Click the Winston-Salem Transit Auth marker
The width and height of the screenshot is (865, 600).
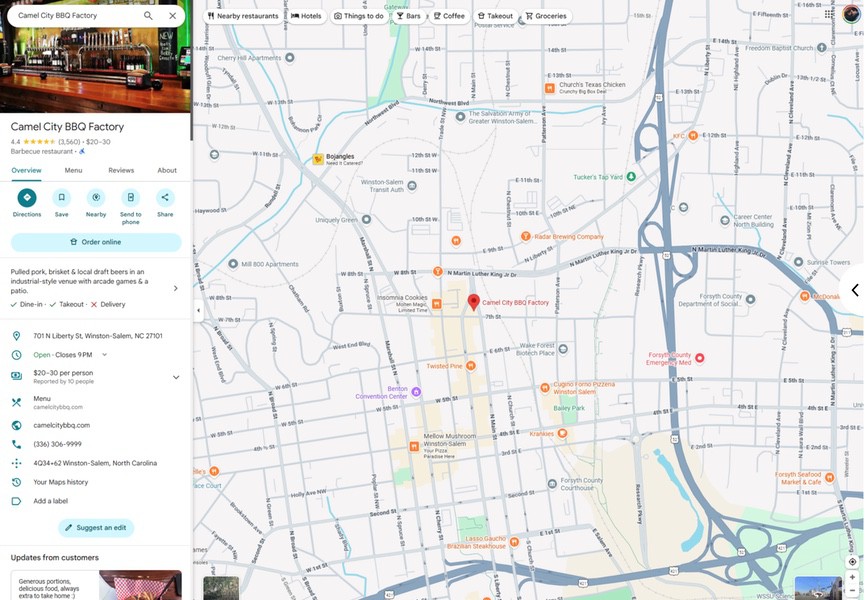(412, 185)
